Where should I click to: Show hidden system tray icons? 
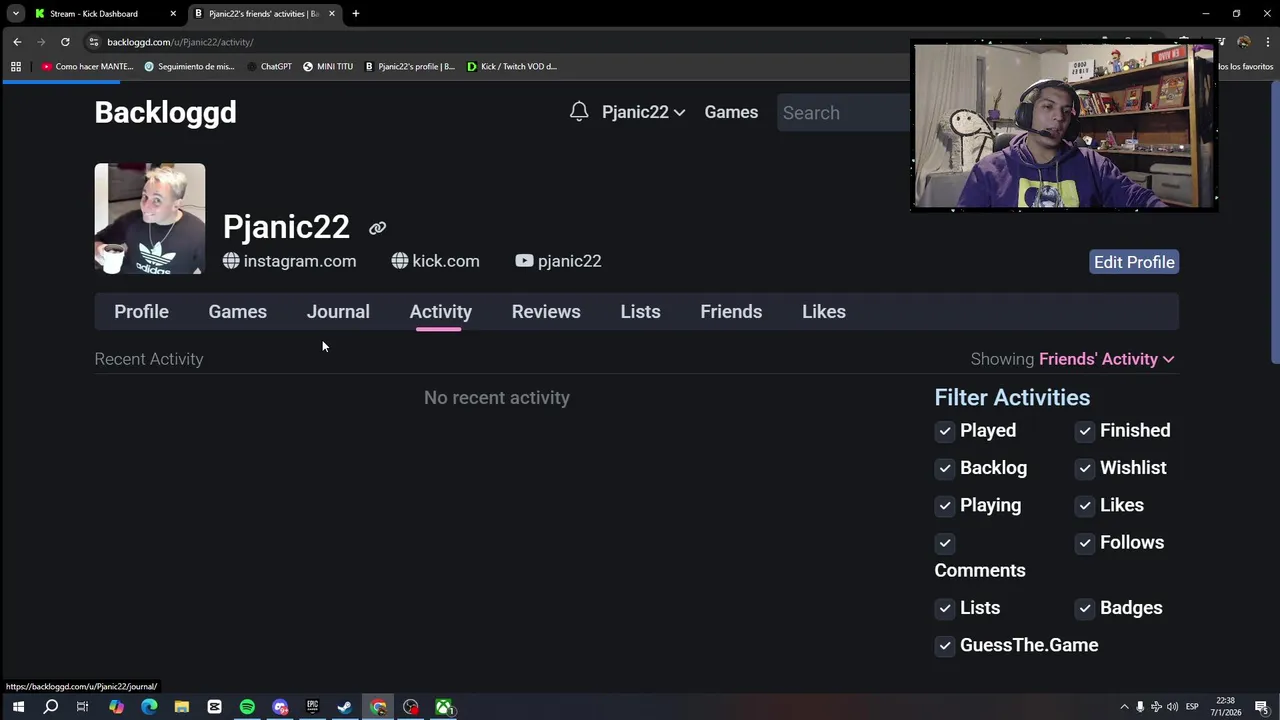pyautogui.click(x=1124, y=707)
